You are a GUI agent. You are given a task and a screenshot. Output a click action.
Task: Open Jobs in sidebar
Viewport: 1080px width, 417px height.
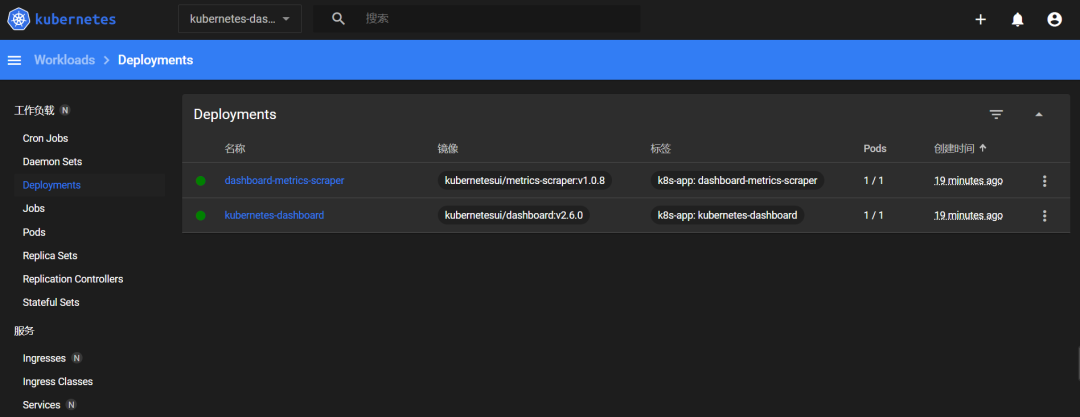pos(34,208)
